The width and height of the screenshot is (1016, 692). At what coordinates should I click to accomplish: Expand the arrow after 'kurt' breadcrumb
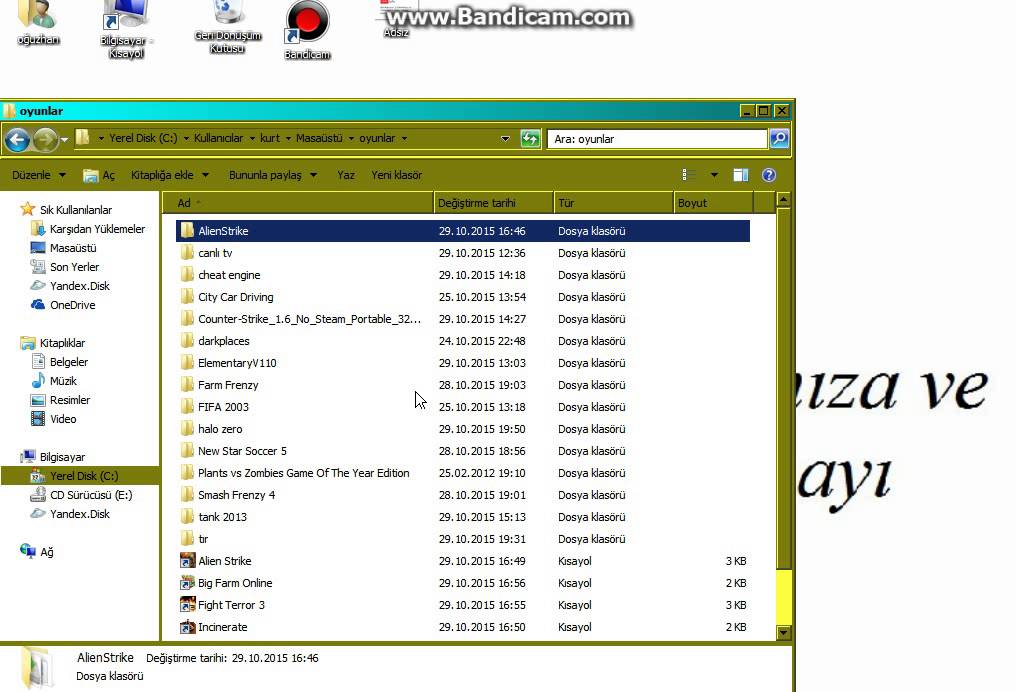pos(288,138)
